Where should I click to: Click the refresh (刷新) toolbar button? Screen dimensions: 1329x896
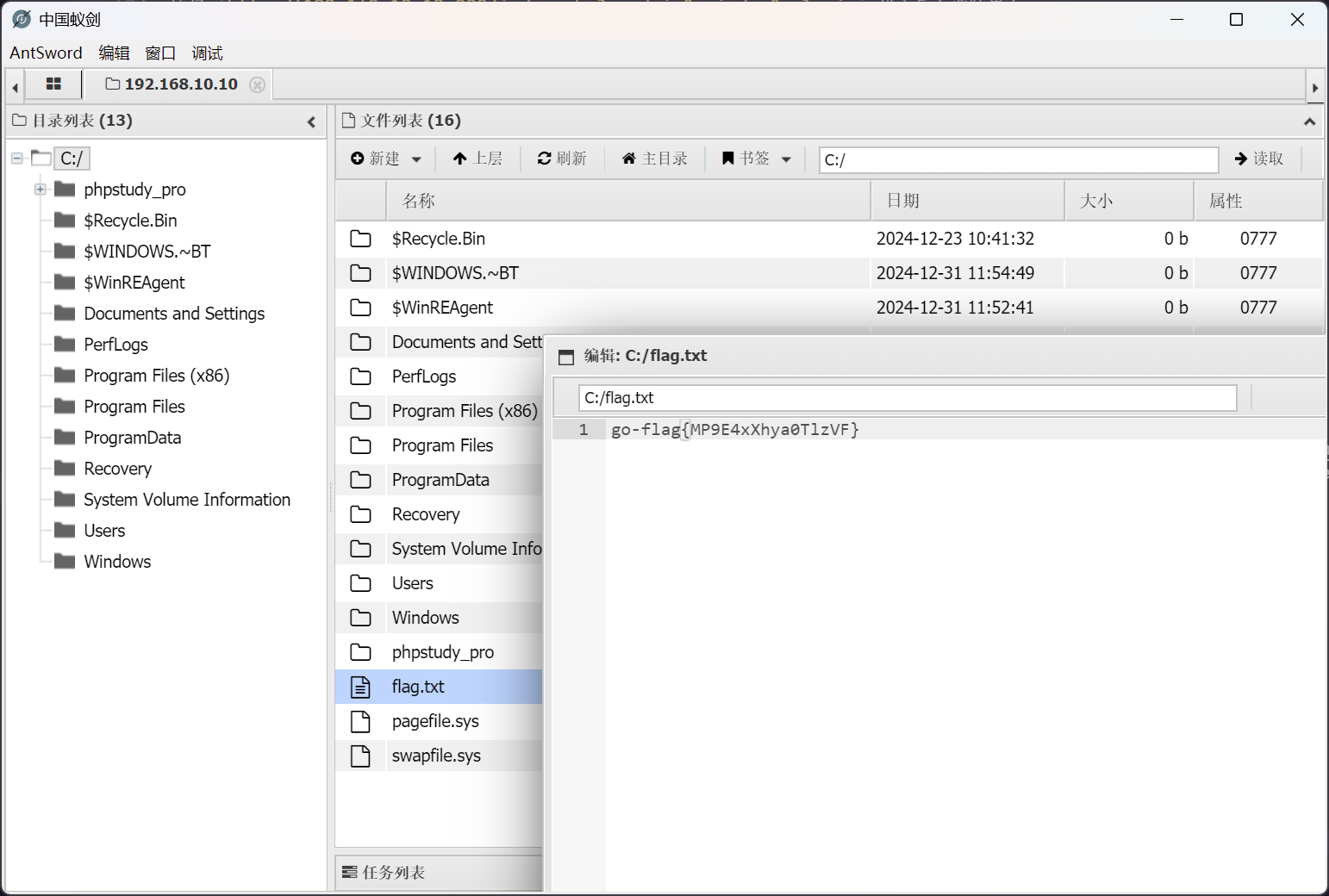coord(562,159)
